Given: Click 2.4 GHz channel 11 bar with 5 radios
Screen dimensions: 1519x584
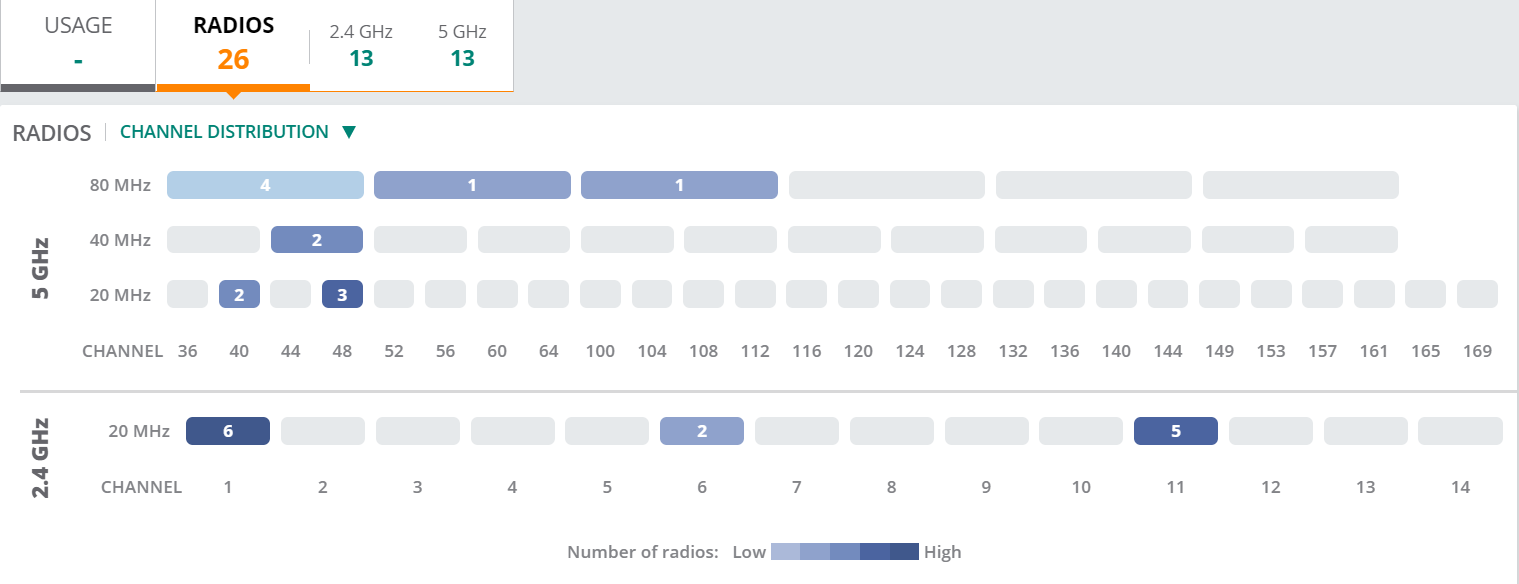Looking at the screenshot, I should (1176, 431).
